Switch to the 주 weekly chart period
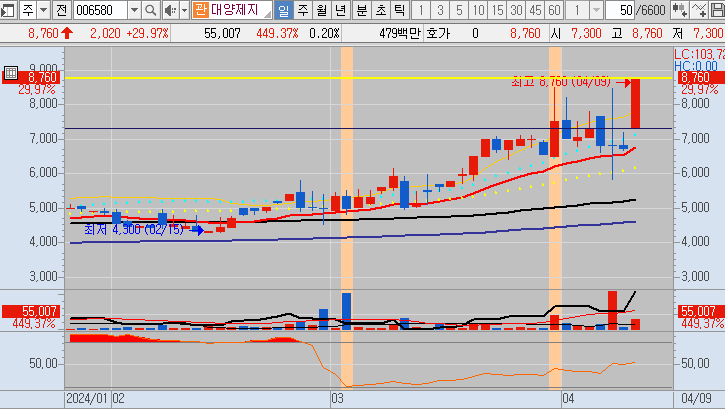The height and width of the screenshot is (409, 725). coord(303,10)
